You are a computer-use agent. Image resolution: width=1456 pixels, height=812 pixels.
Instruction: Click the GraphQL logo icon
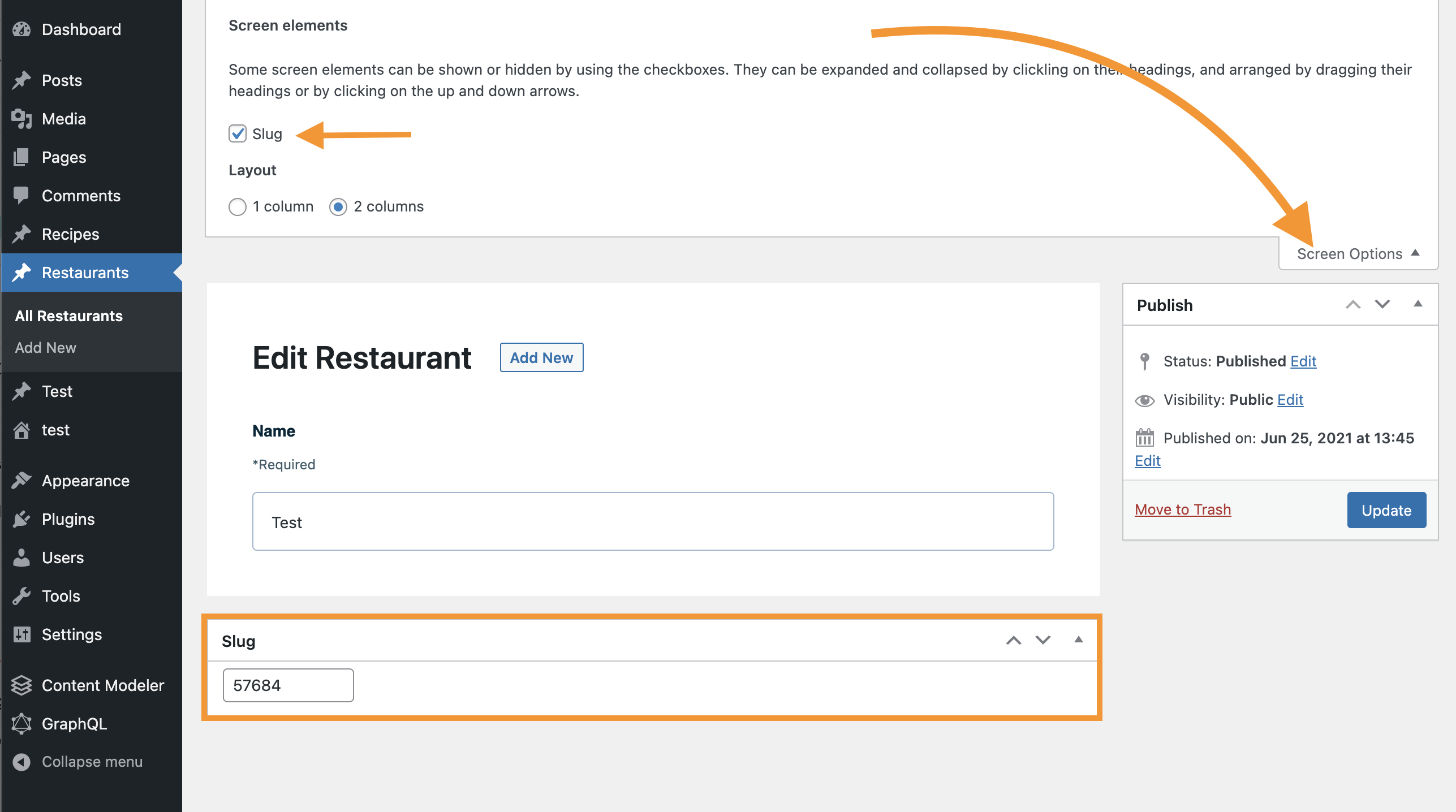pyautogui.click(x=21, y=724)
